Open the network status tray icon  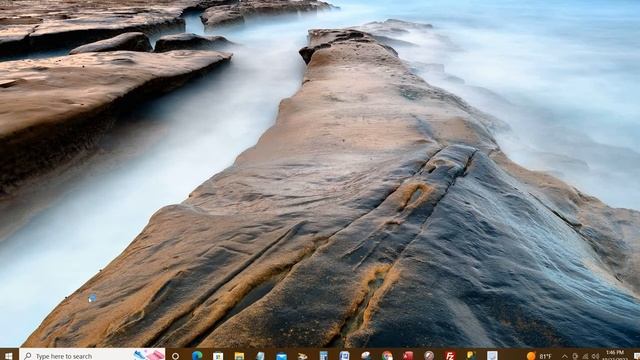coord(586,356)
